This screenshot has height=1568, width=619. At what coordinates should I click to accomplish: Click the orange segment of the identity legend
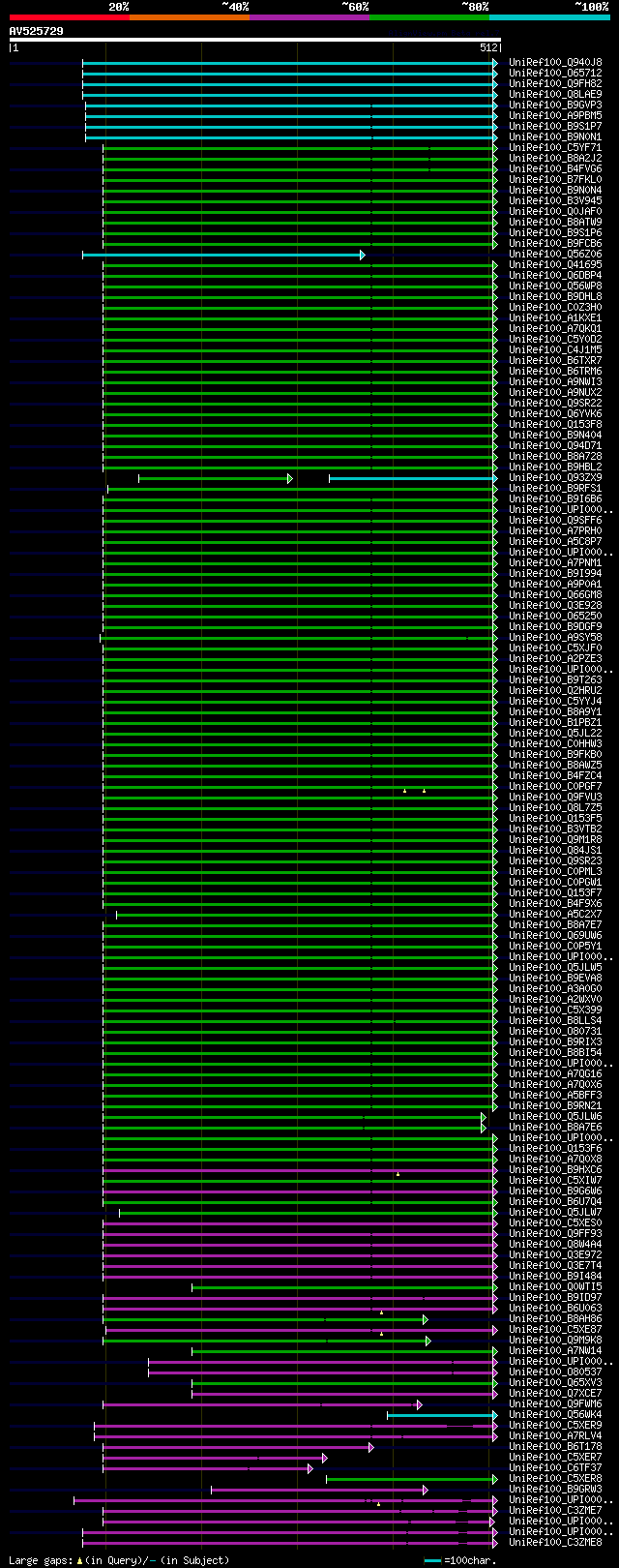[x=189, y=17]
